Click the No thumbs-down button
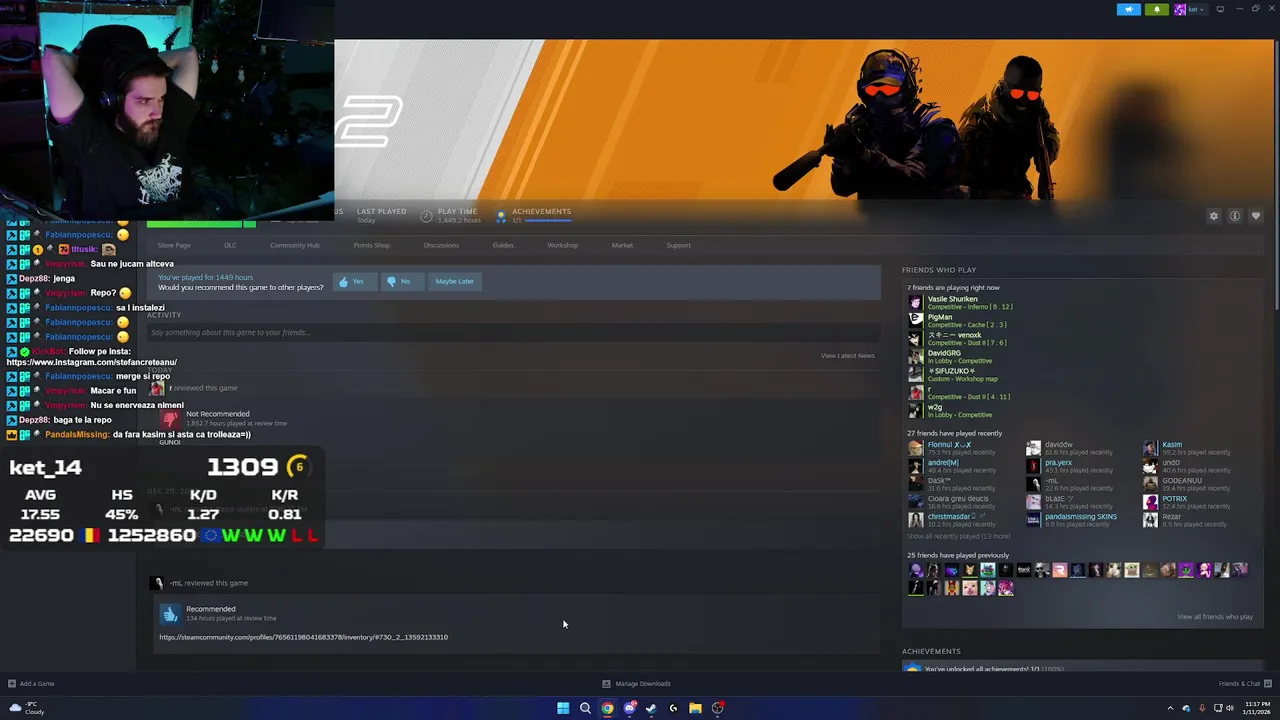The height and width of the screenshot is (720, 1280). tap(402, 281)
